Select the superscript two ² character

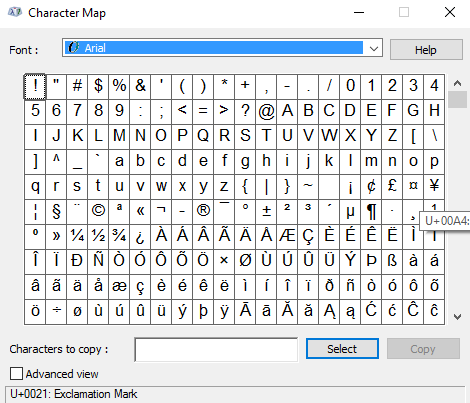click(287, 212)
